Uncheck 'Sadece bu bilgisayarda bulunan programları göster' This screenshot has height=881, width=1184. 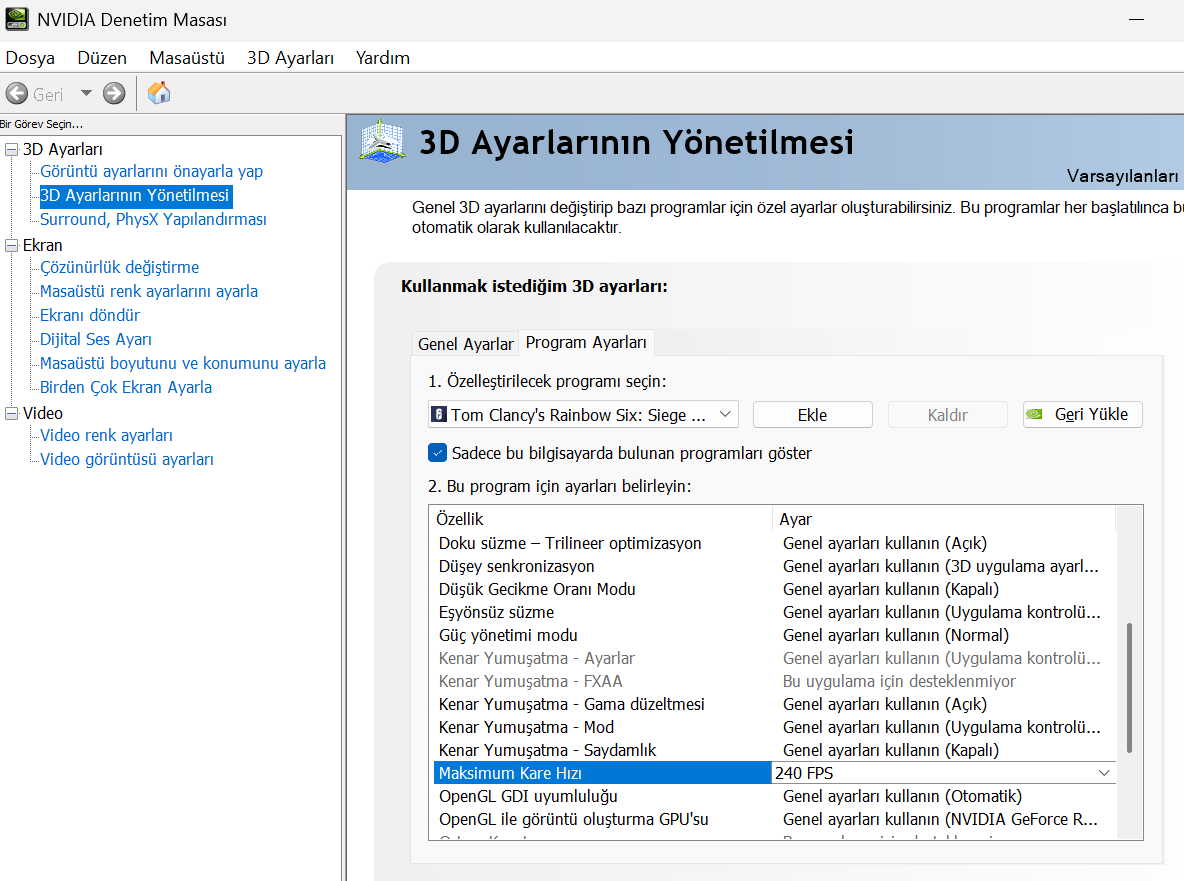[x=437, y=453]
